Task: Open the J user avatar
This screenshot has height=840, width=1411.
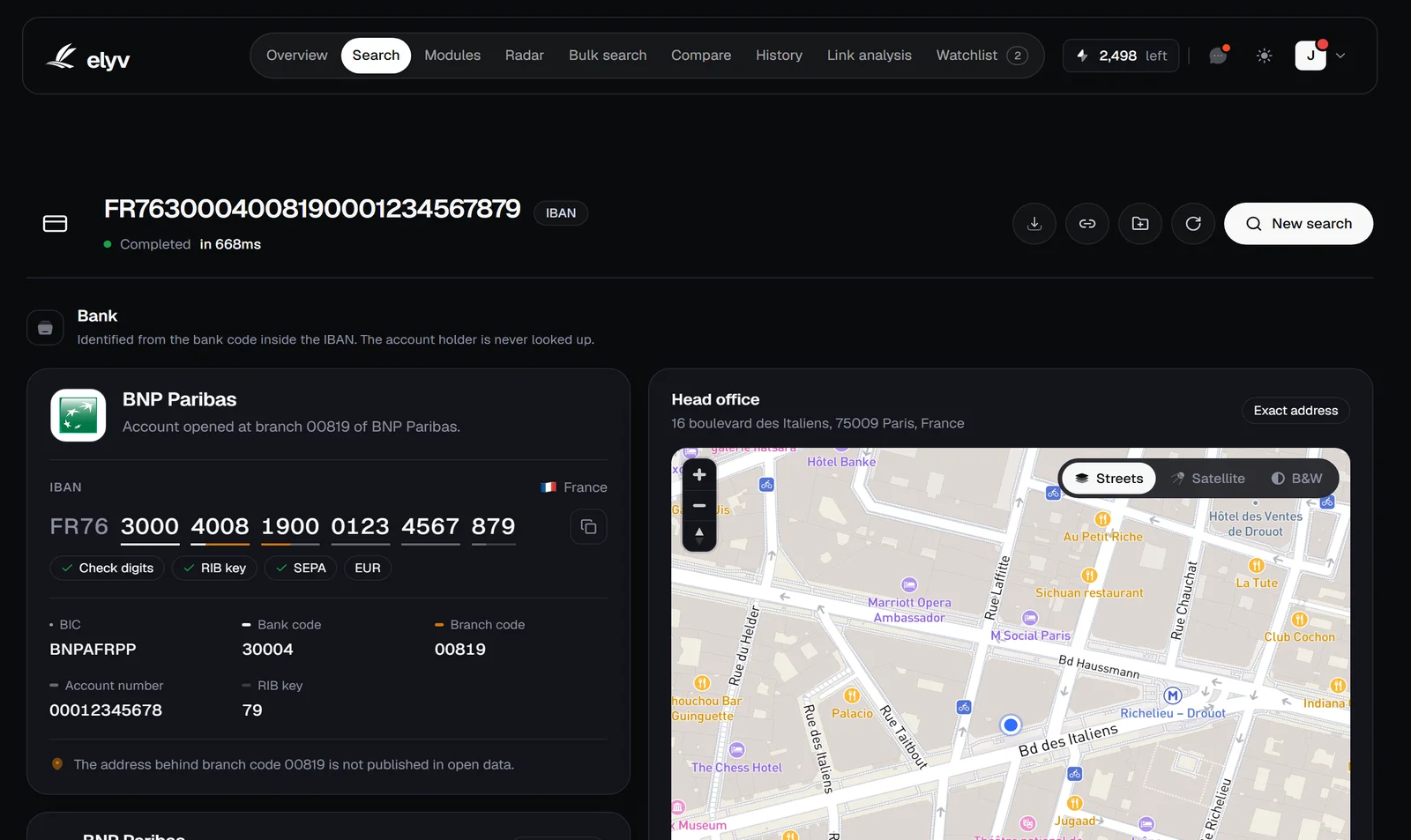Action: click(1310, 56)
